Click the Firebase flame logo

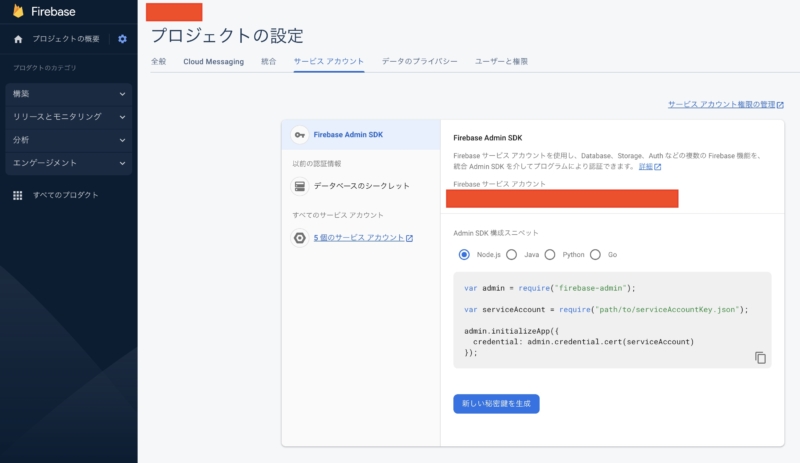[x=18, y=11]
